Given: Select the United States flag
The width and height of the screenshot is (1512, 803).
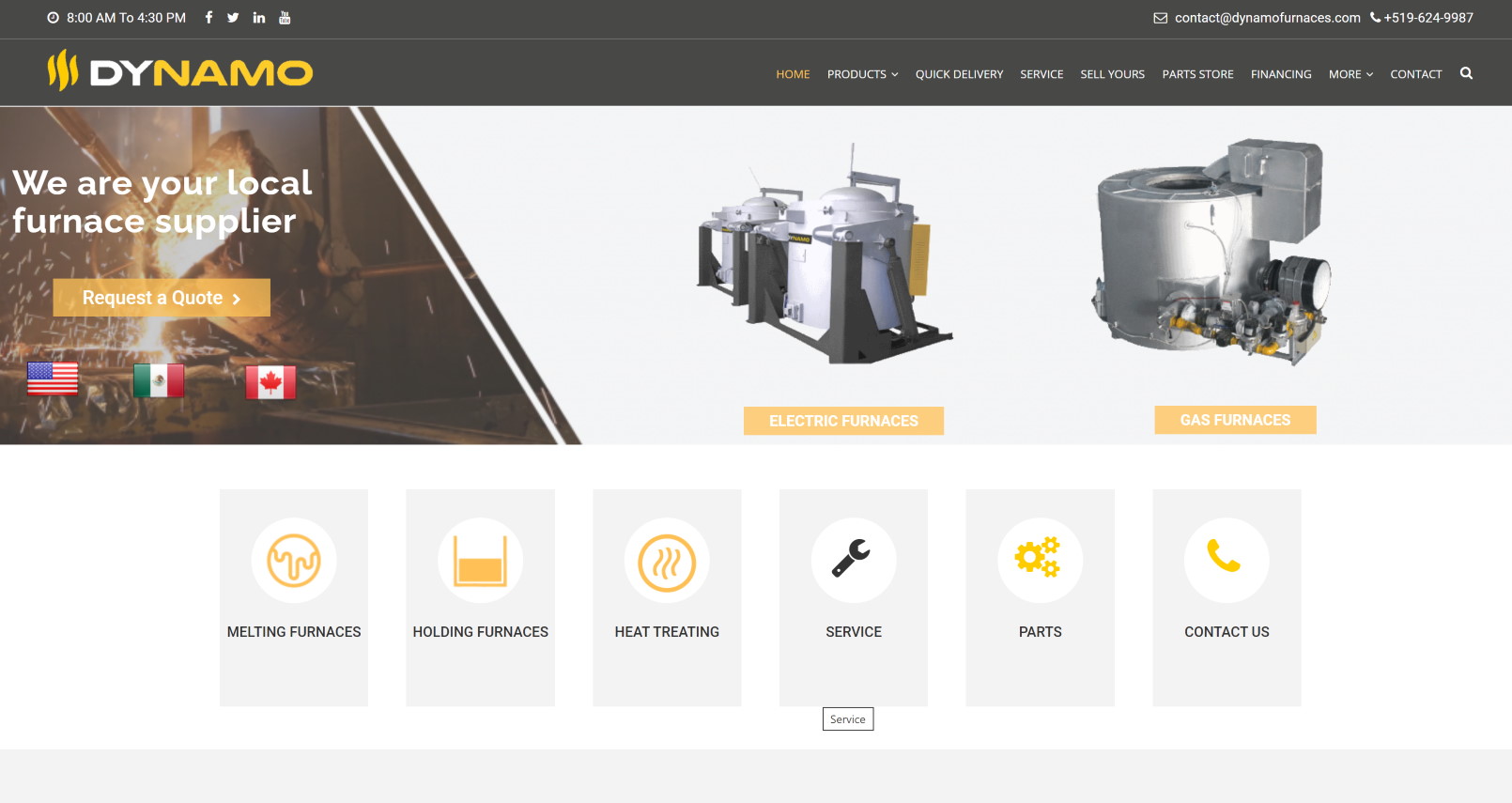Looking at the screenshot, I should (x=53, y=378).
